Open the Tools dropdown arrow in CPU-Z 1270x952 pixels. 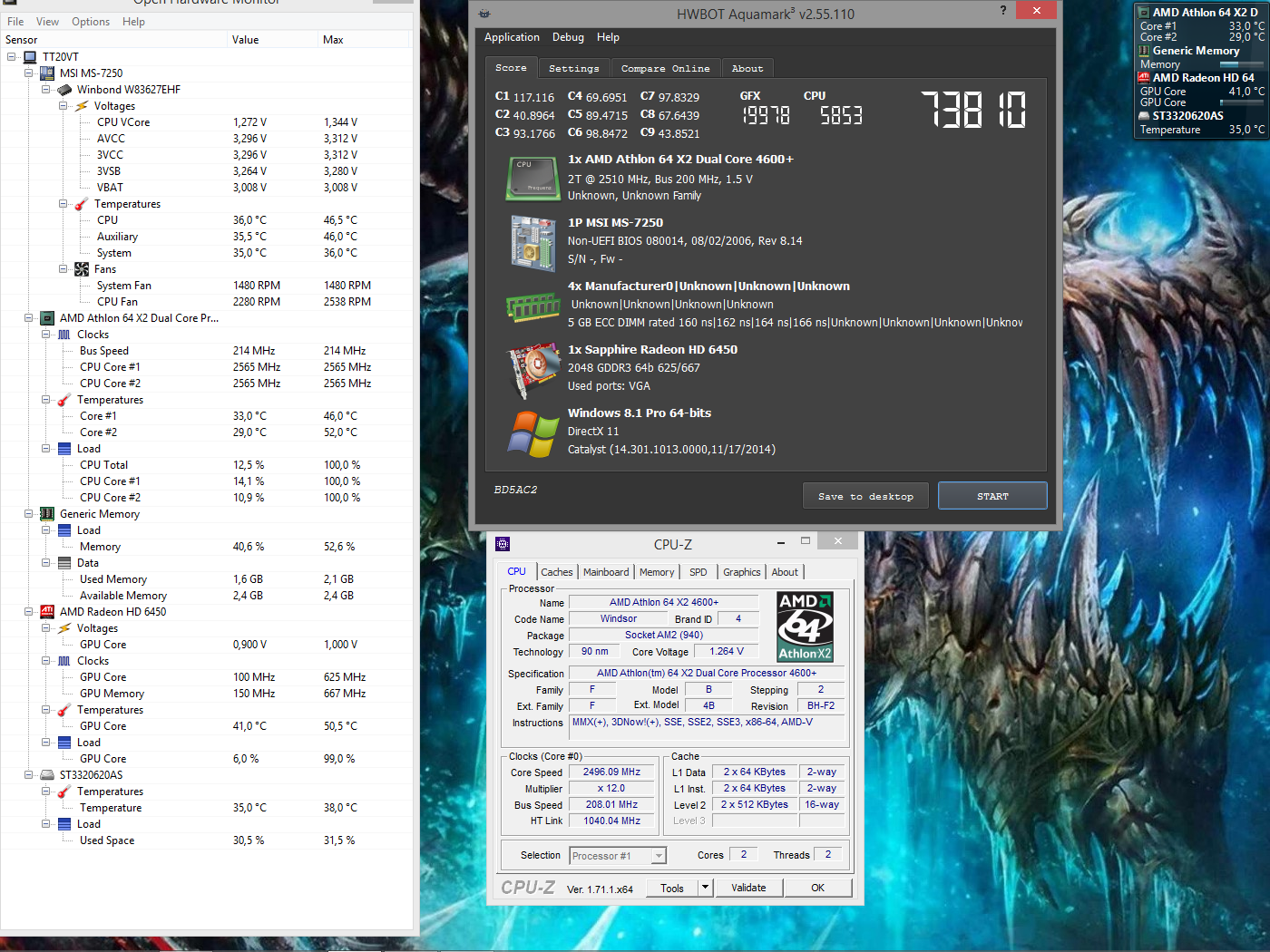click(x=705, y=888)
